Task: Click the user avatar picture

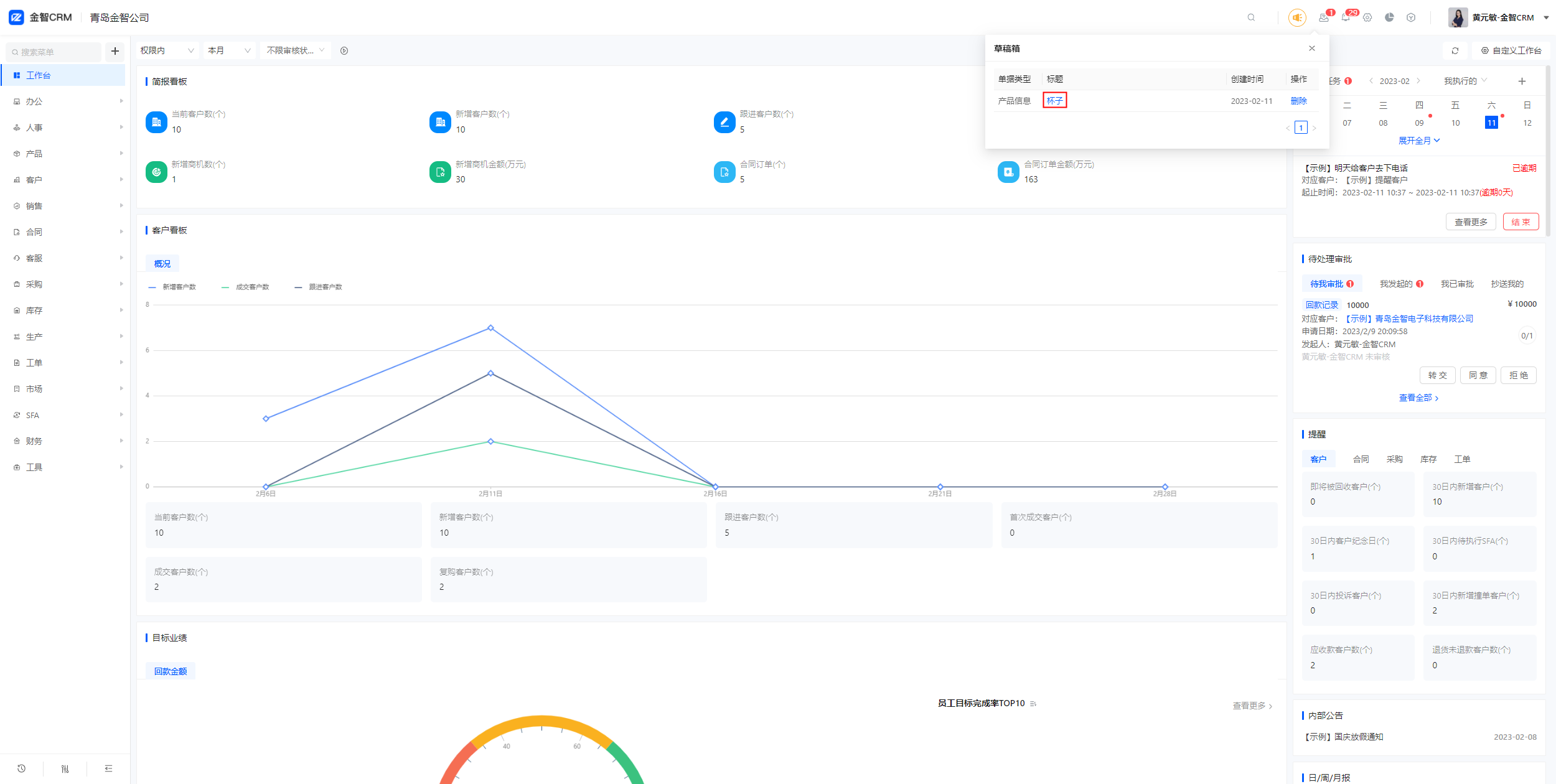Action: pos(1458,17)
